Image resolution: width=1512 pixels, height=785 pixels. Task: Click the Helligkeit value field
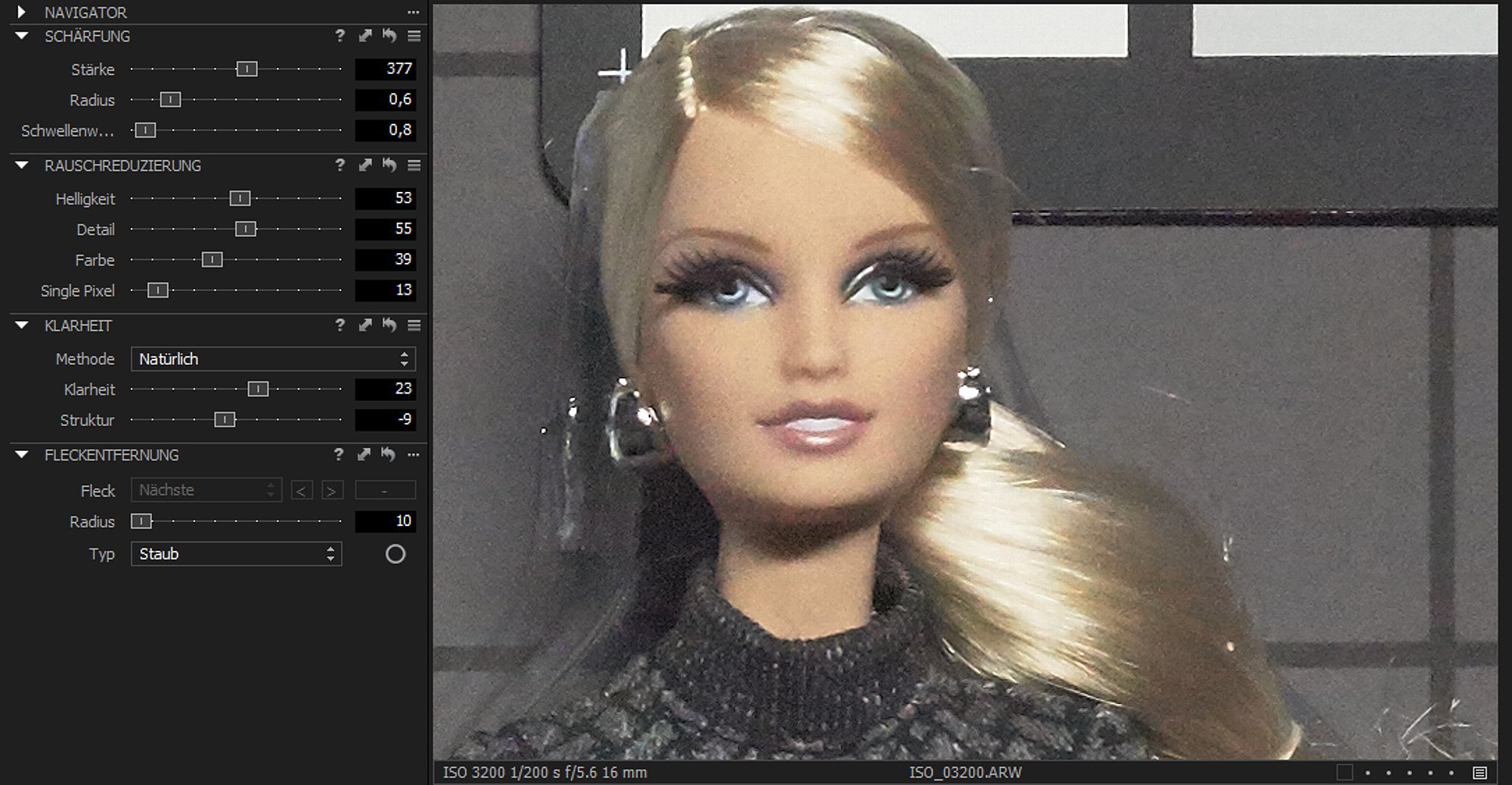[x=386, y=198]
